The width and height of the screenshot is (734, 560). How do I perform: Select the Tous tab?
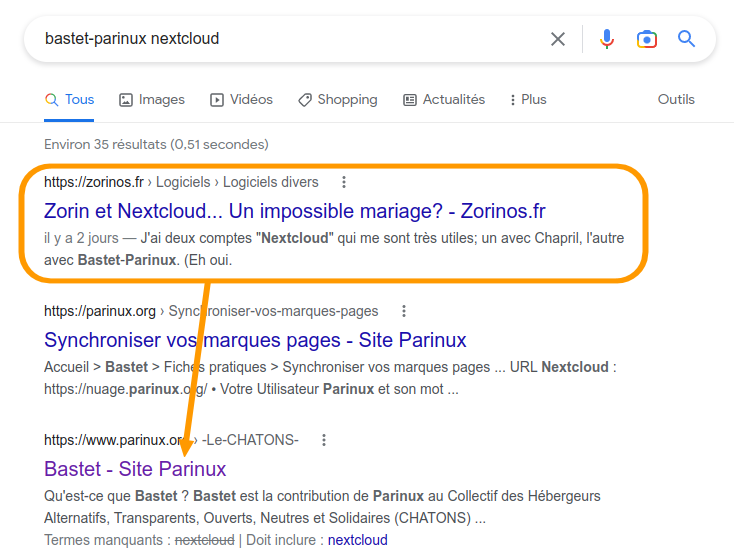[70, 100]
